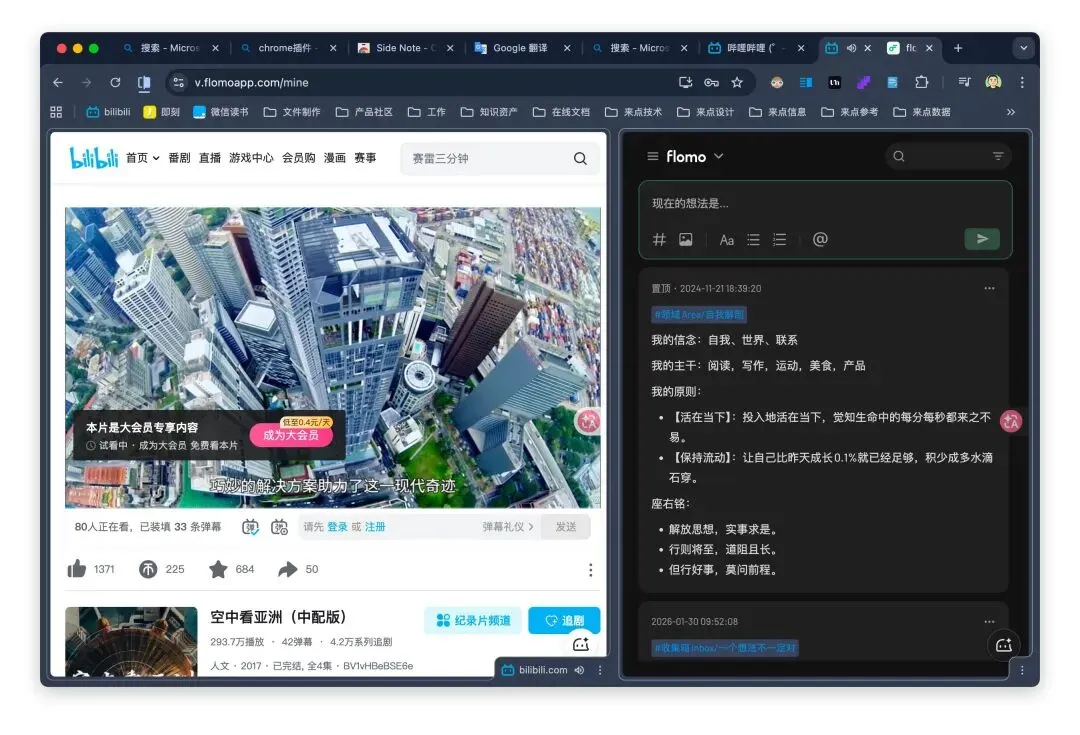Open 游戏中心 in bilibili navigation
Screen dimensions: 1080x735
coord(251,158)
